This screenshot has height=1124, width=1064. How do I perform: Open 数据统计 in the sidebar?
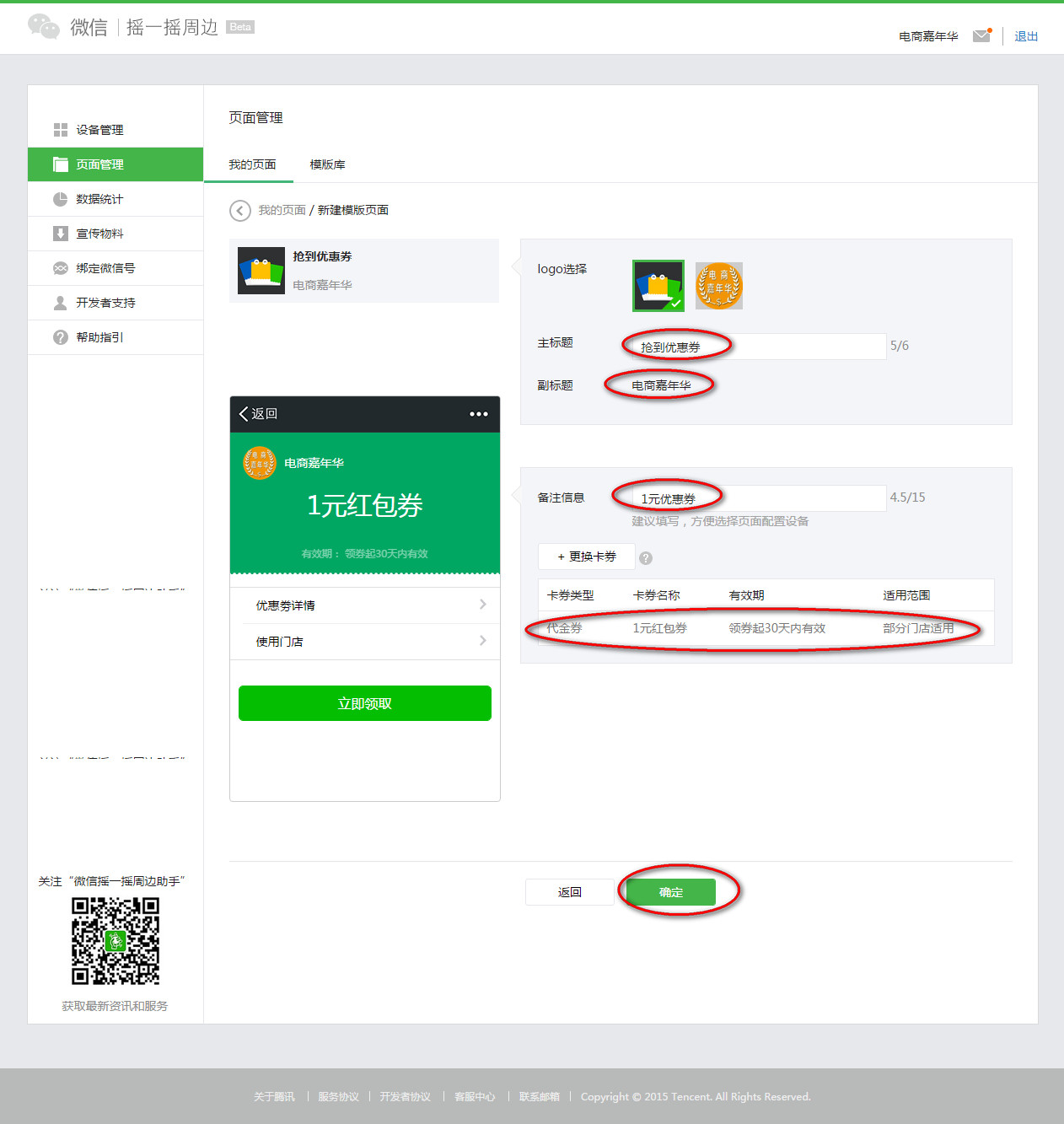point(116,199)
